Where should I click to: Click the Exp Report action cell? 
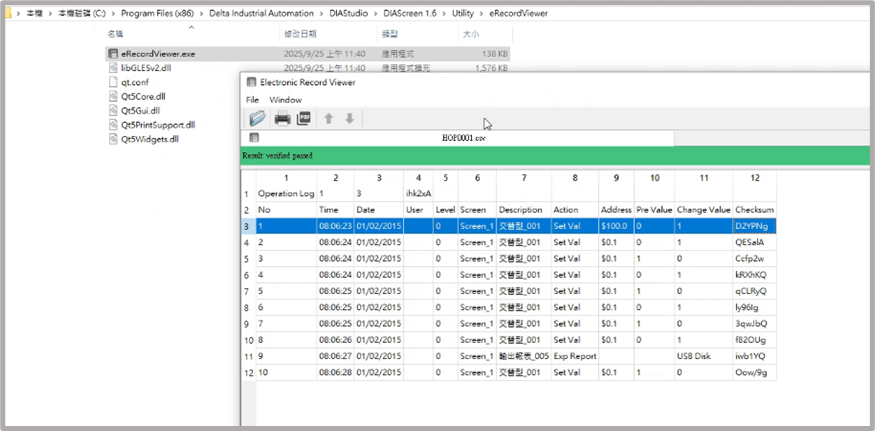(x=574, y=355)
